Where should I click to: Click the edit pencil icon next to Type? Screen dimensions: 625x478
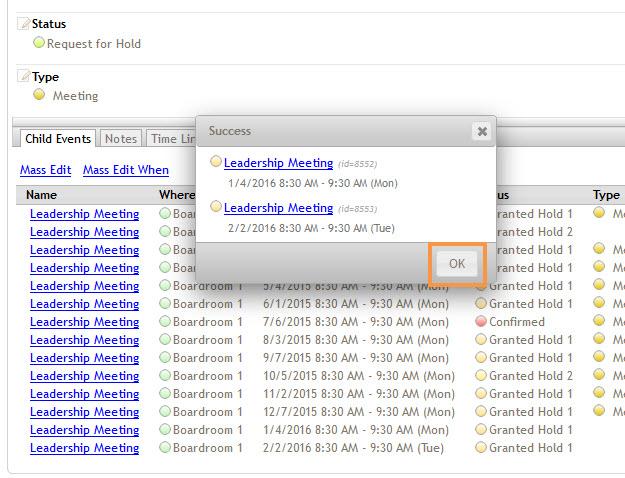[x=24, y=76]
